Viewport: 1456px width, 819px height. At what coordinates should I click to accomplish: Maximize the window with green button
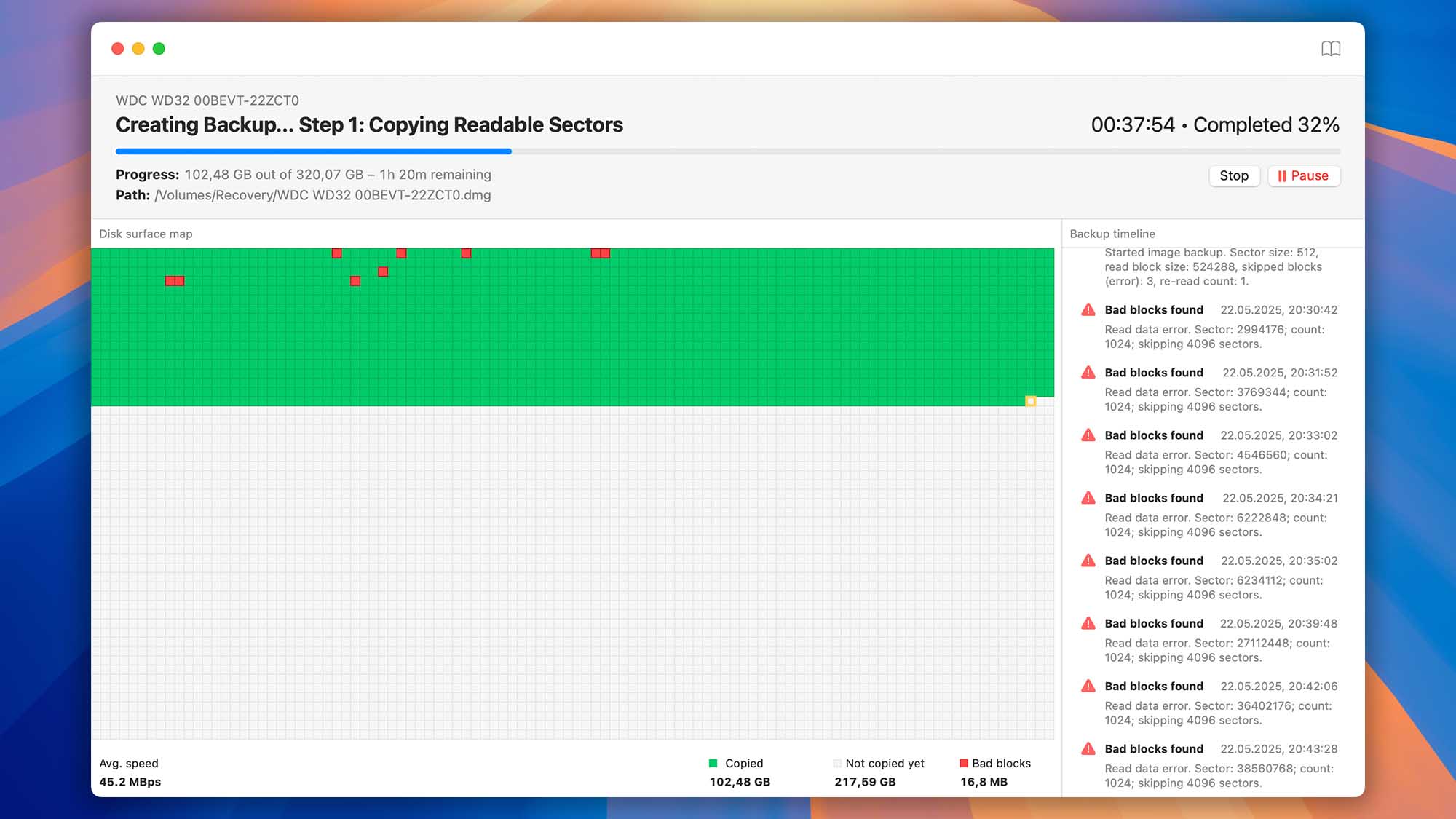pos(159,49)
